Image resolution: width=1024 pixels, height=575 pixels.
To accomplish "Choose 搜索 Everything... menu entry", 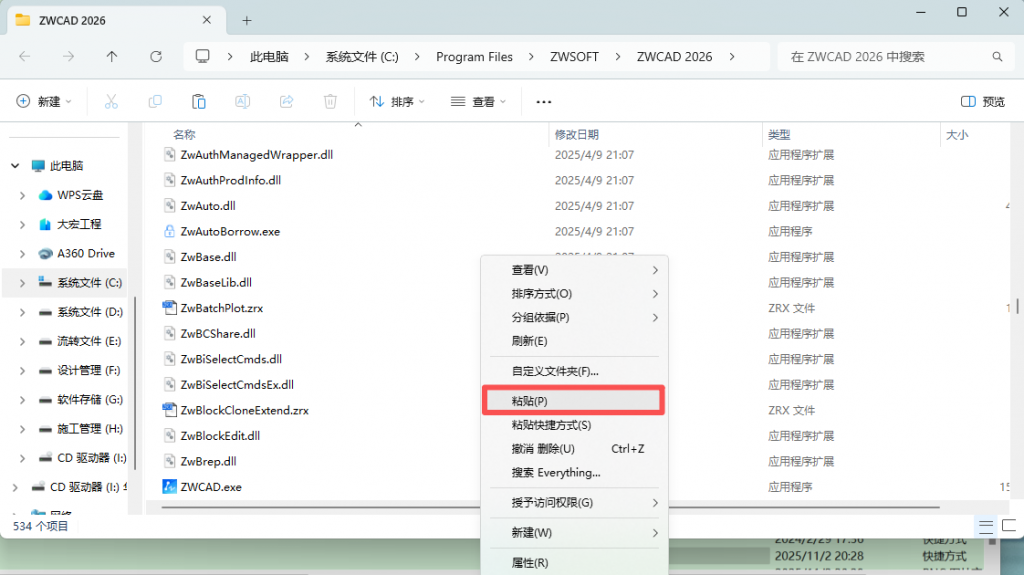I will click(x=575, y=472).
